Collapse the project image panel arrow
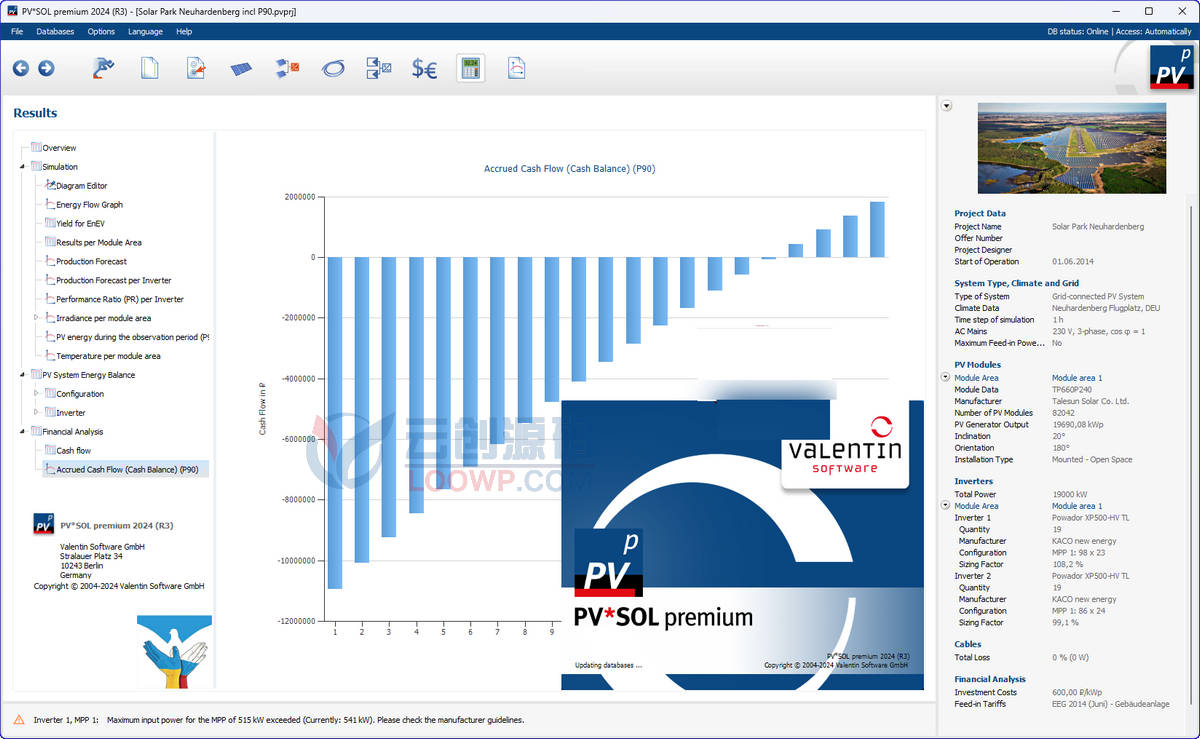This screenshot has width=1200, height=739. coord(947,107)
